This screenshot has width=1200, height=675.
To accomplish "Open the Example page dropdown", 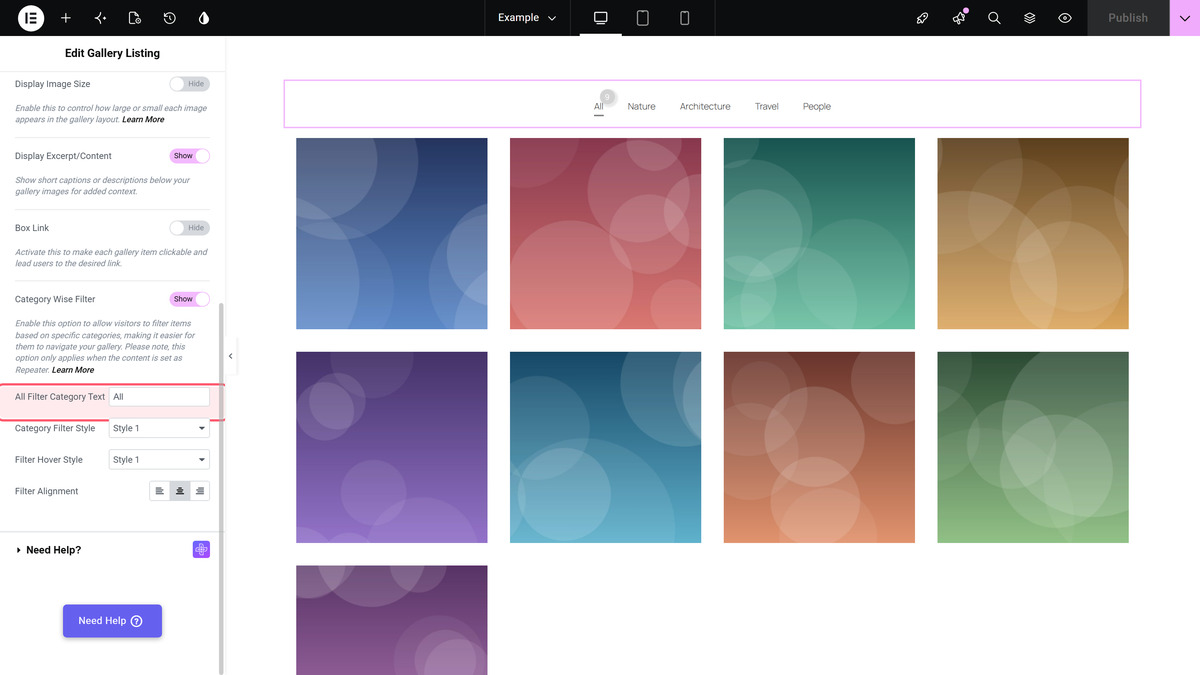I will [527, 18].
